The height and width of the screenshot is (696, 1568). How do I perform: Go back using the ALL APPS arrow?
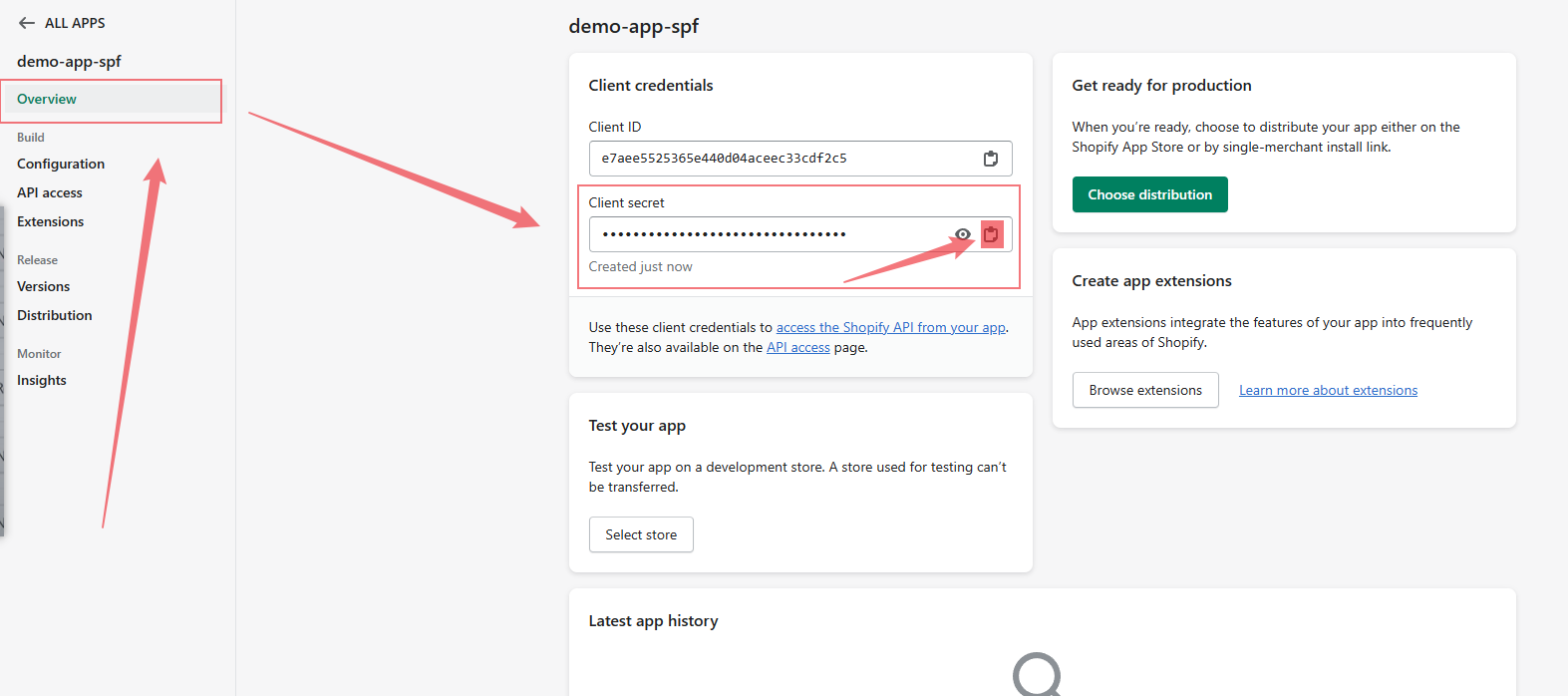(x=27, y=23)
